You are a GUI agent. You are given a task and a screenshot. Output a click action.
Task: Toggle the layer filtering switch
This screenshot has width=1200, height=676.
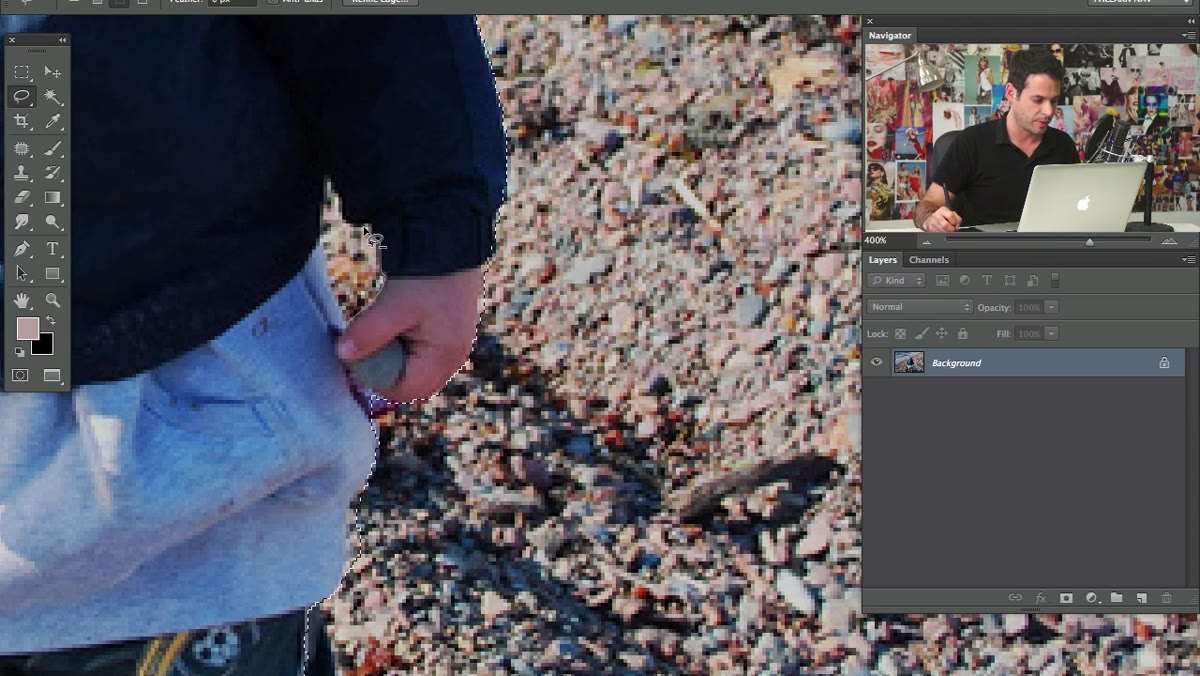point(1055,281)
